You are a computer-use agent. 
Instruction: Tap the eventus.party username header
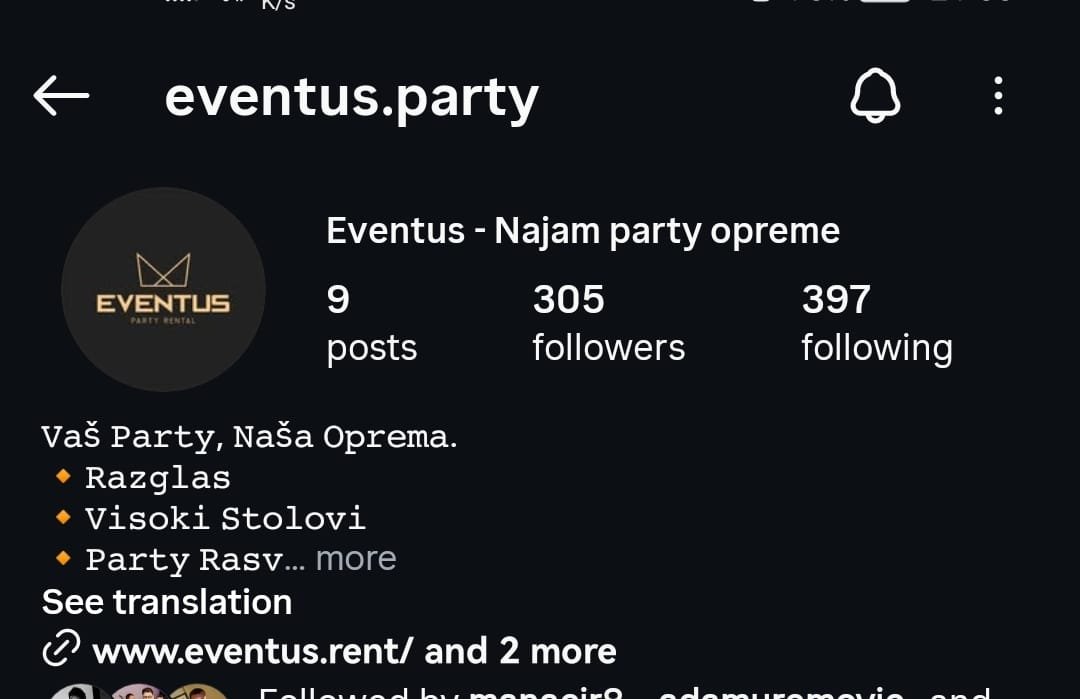pyautogui.click(x=351, y=97)
